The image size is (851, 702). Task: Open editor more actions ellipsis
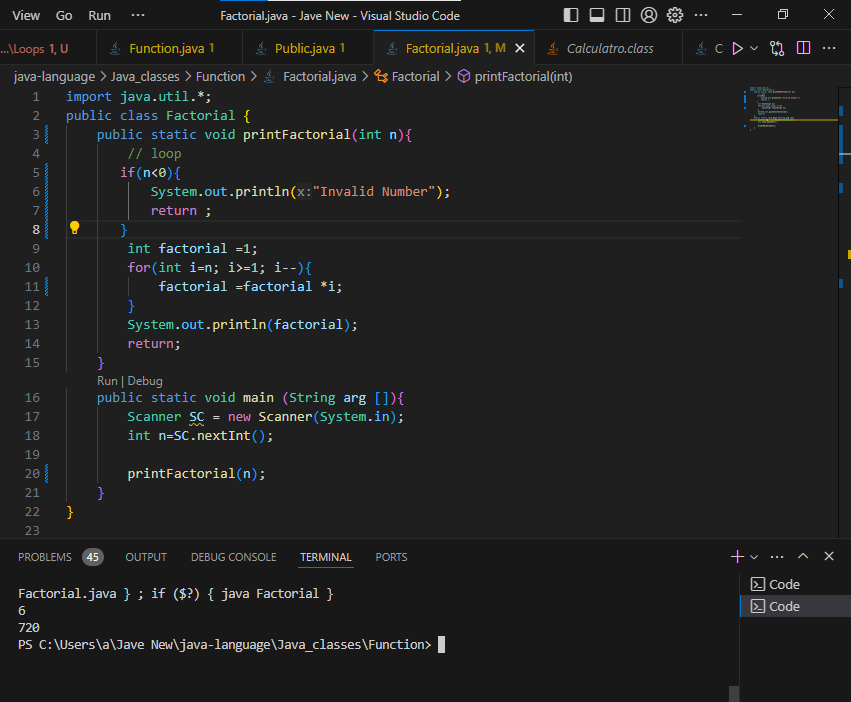click(829, 48)
